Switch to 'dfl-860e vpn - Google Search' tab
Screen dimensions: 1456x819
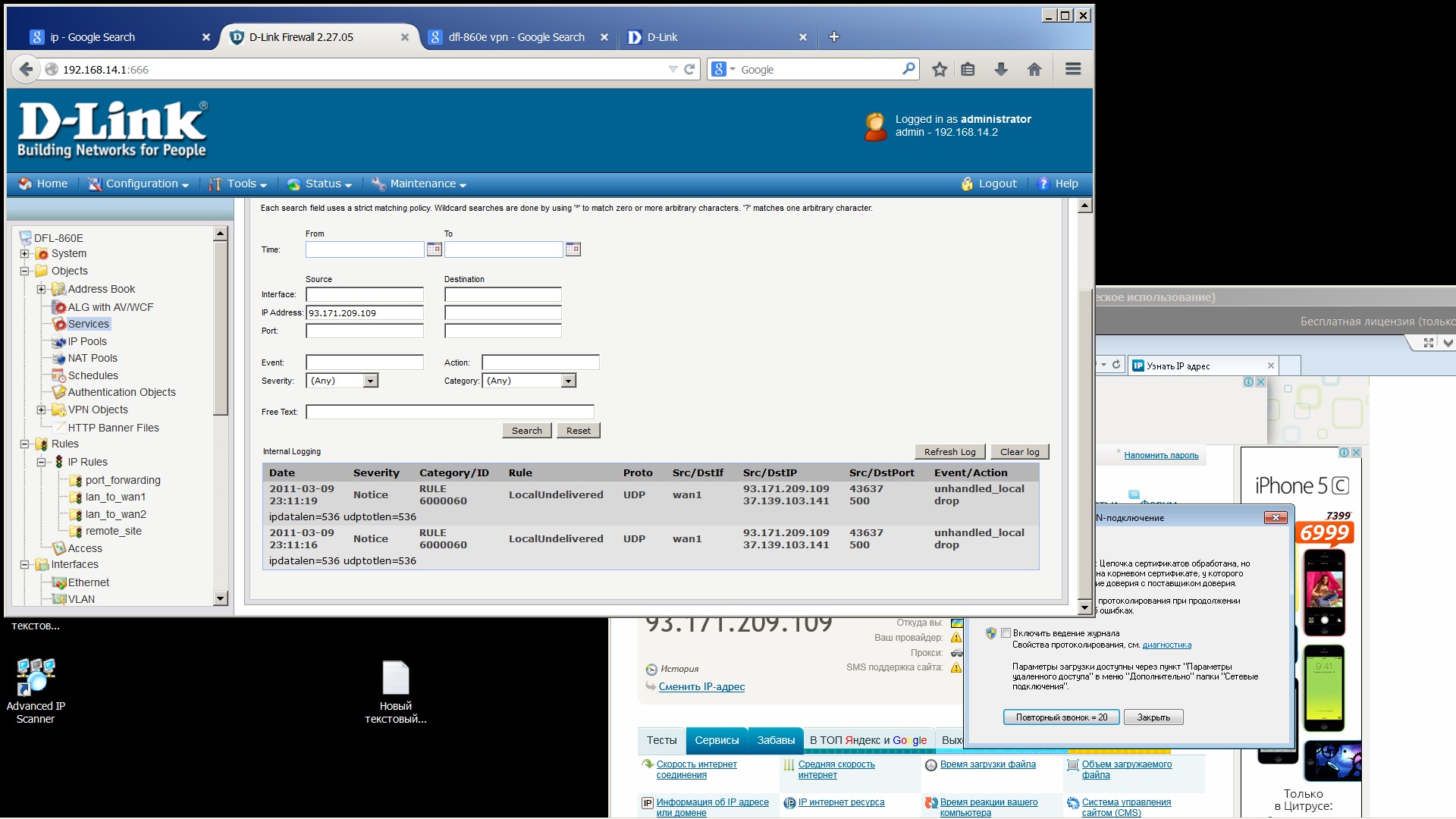[x=516, y=37]
